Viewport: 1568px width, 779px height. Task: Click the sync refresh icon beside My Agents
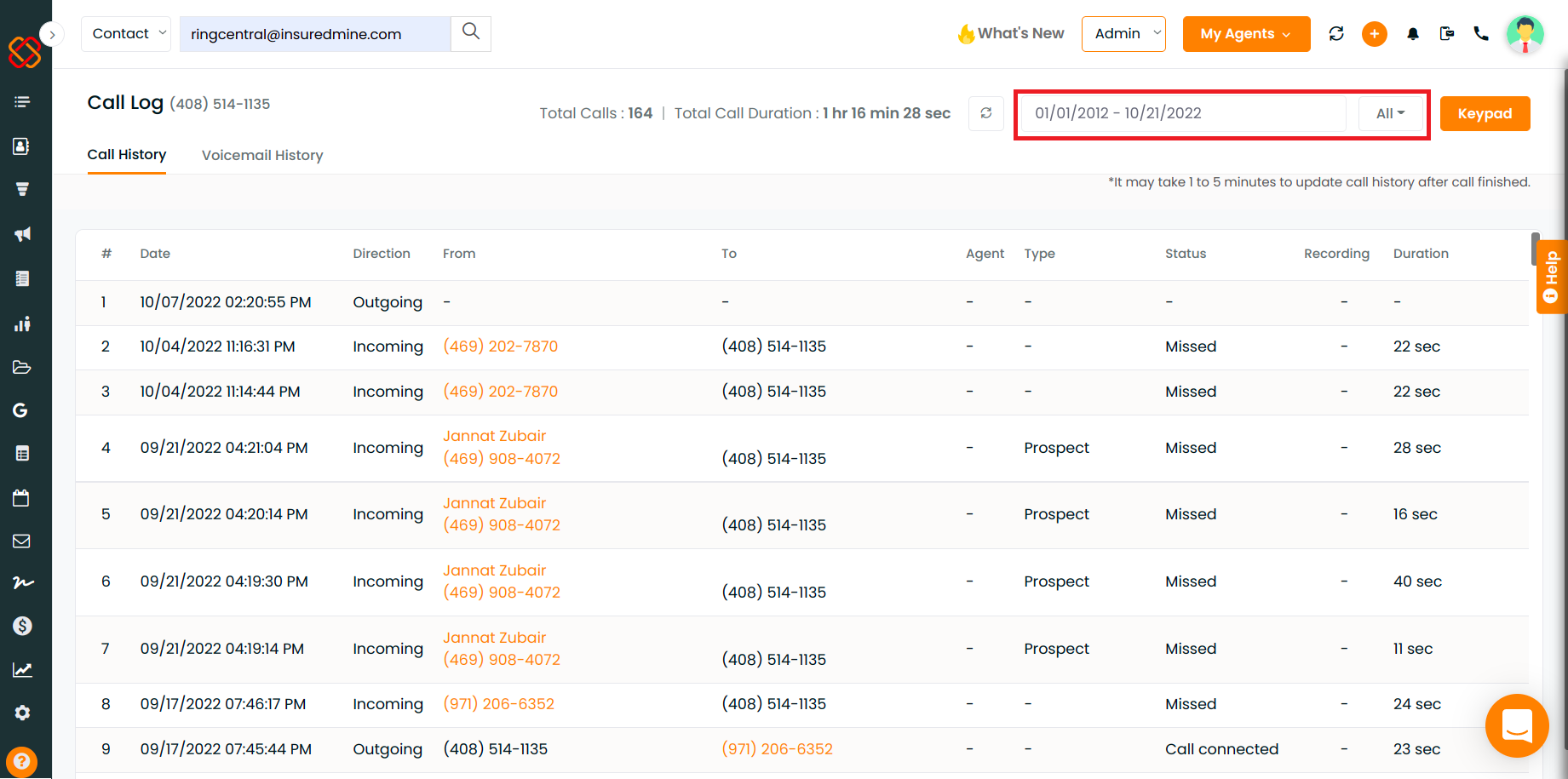(1336, 34)
